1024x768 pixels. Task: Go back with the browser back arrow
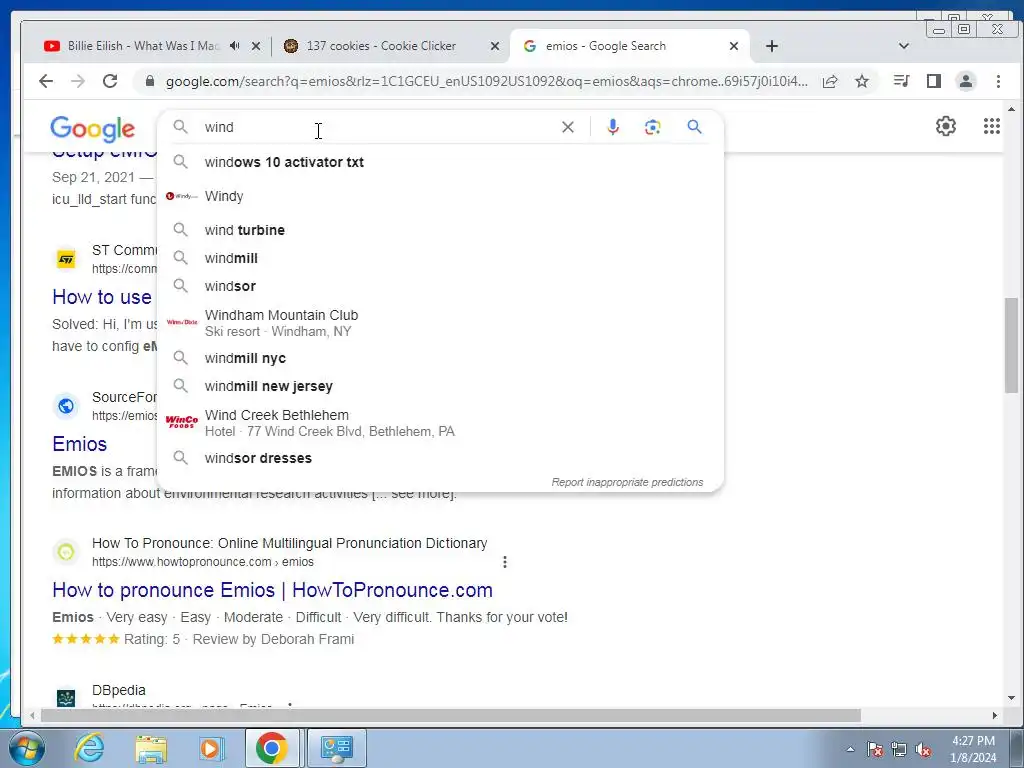pos(46,81)
